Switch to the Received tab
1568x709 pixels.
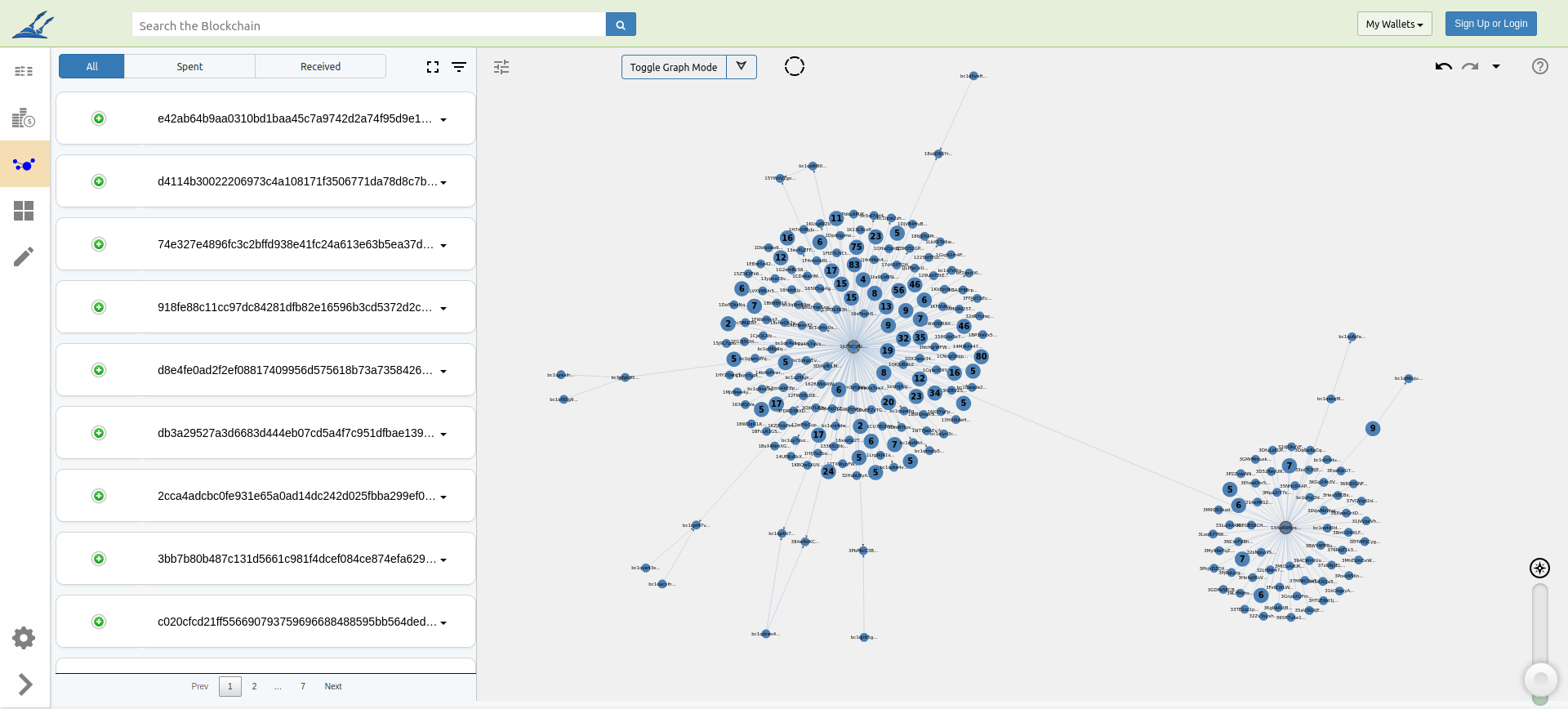[320, 67]
